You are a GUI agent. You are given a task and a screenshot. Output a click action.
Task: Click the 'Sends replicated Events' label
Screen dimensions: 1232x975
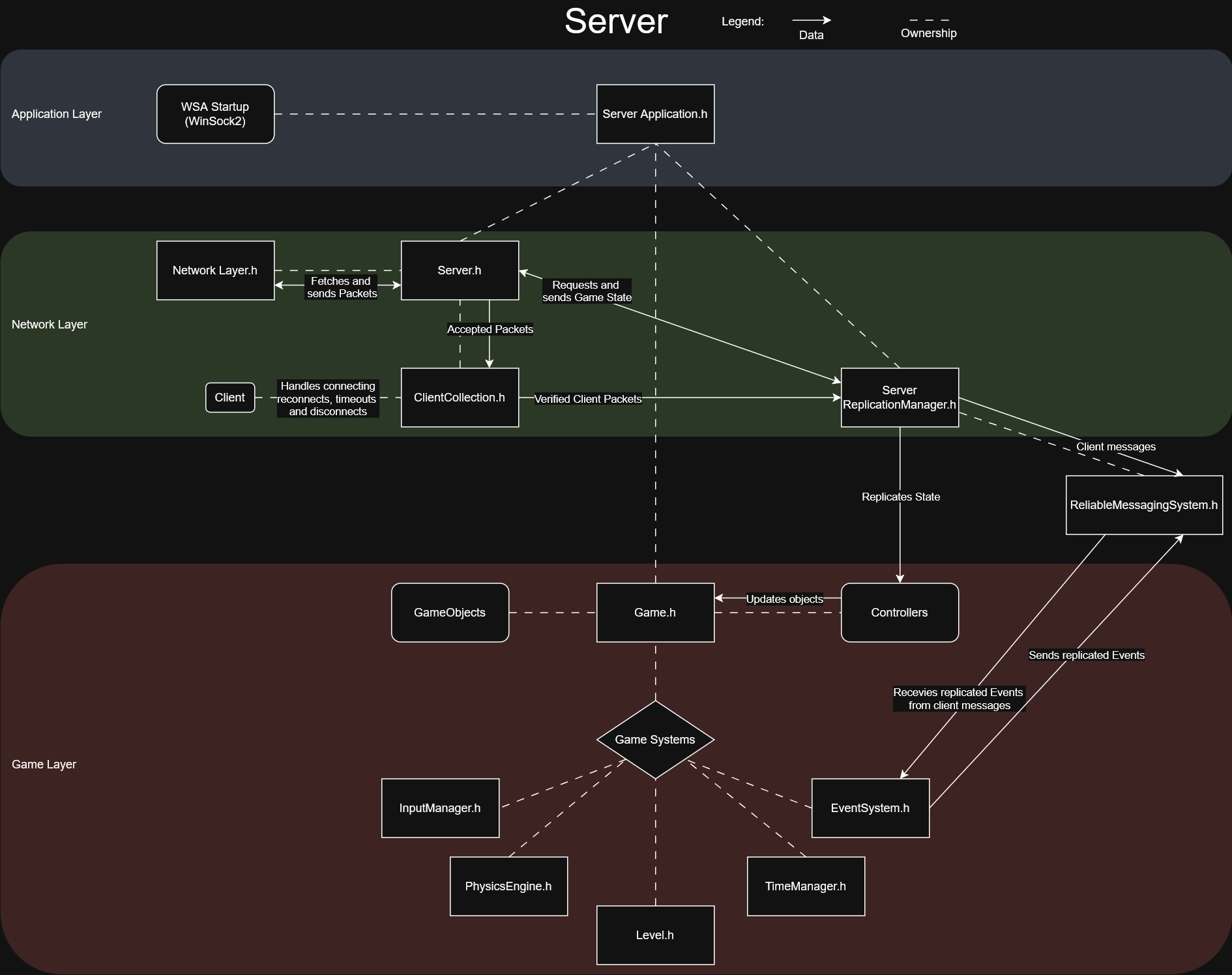pyautogui.click(x=1087, y=655)
